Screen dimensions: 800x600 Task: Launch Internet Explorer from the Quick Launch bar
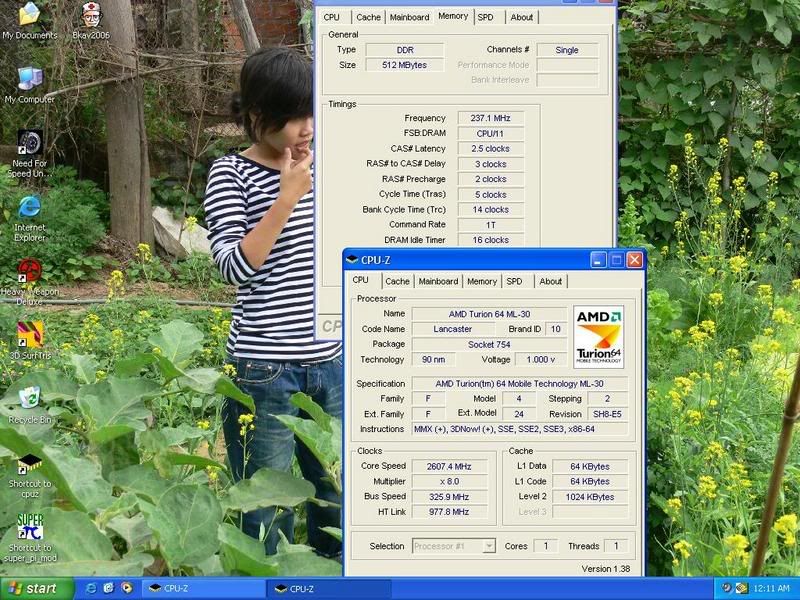pyautogui.click(x=91, y=588)
